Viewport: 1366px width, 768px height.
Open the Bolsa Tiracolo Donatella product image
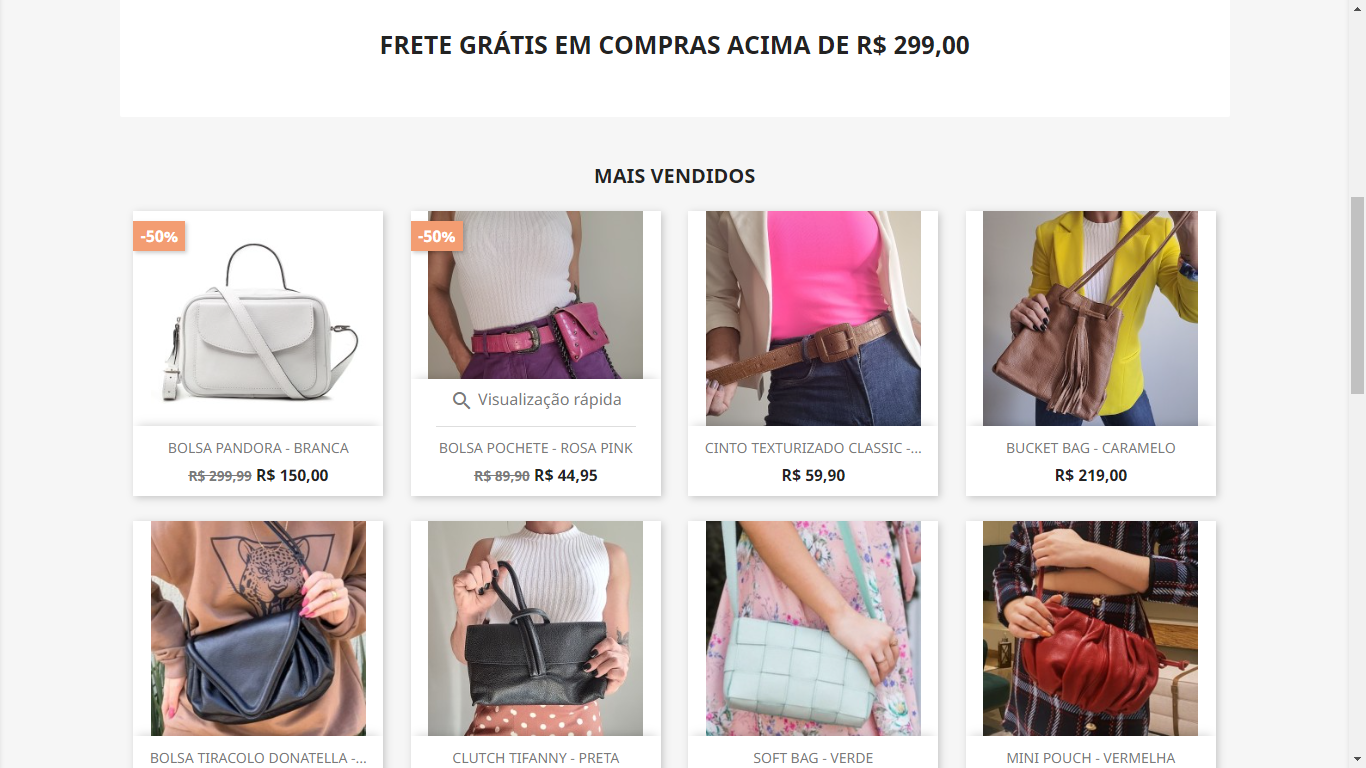pyautogui.click(x=258, y=628)
